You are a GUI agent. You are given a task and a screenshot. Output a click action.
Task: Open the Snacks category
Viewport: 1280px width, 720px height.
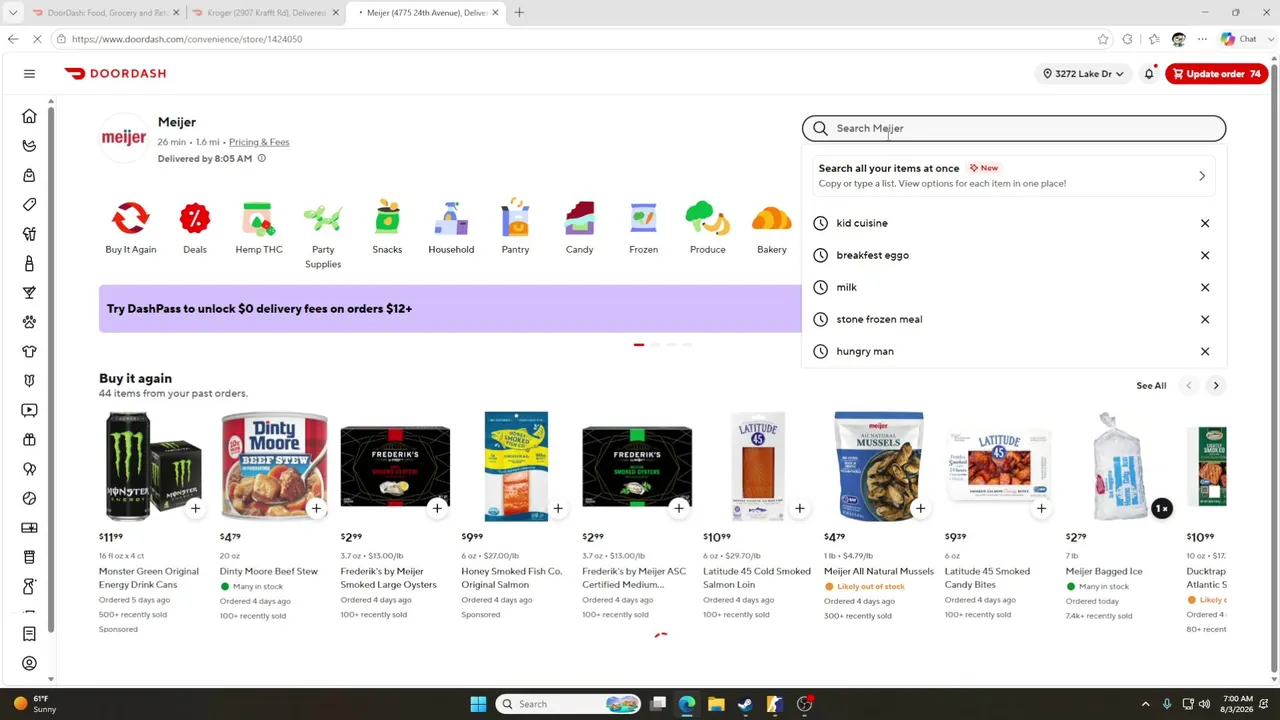coord(387,228)
